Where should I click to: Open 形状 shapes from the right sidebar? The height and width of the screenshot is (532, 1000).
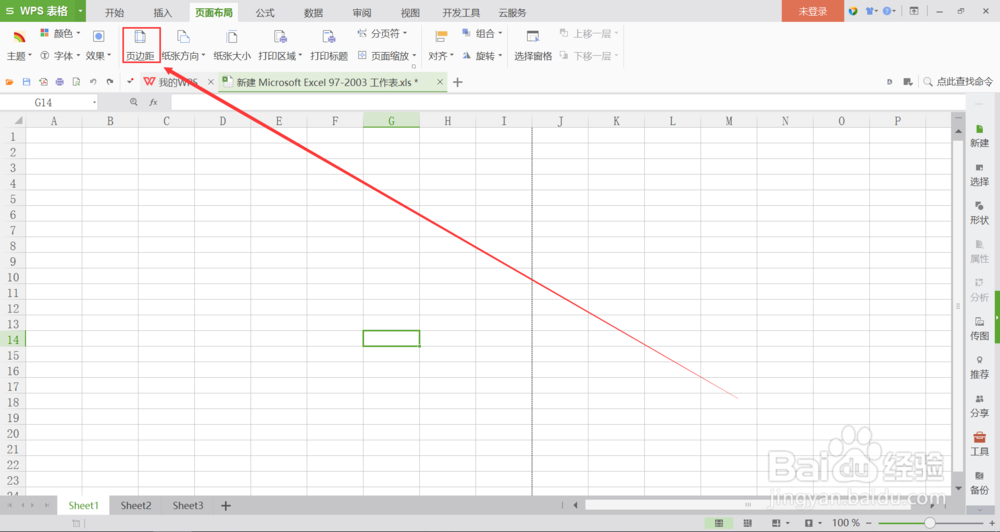(x=980, y=213)
